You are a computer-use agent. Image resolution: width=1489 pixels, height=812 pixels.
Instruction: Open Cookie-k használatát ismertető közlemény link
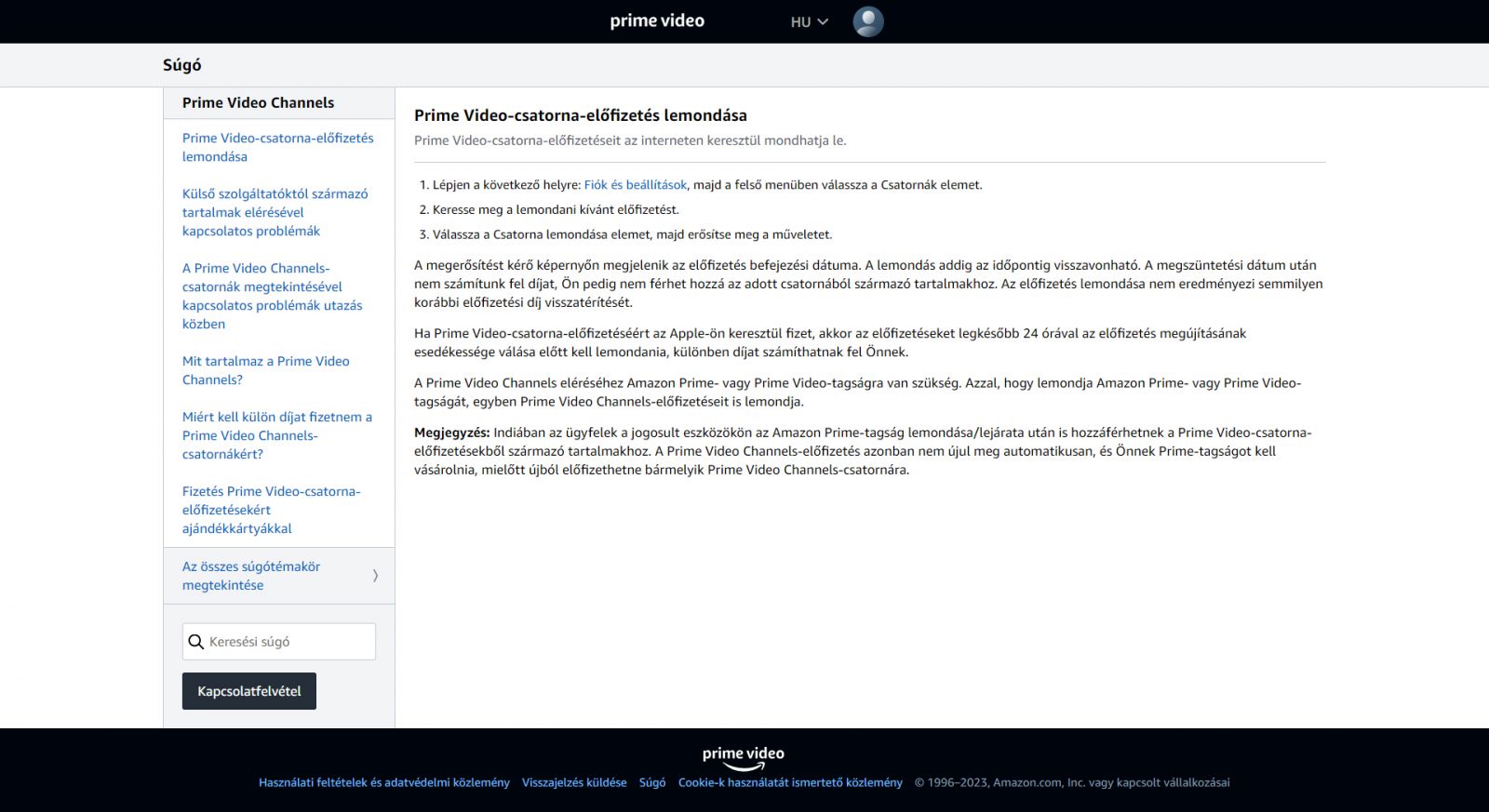(790, 783)
